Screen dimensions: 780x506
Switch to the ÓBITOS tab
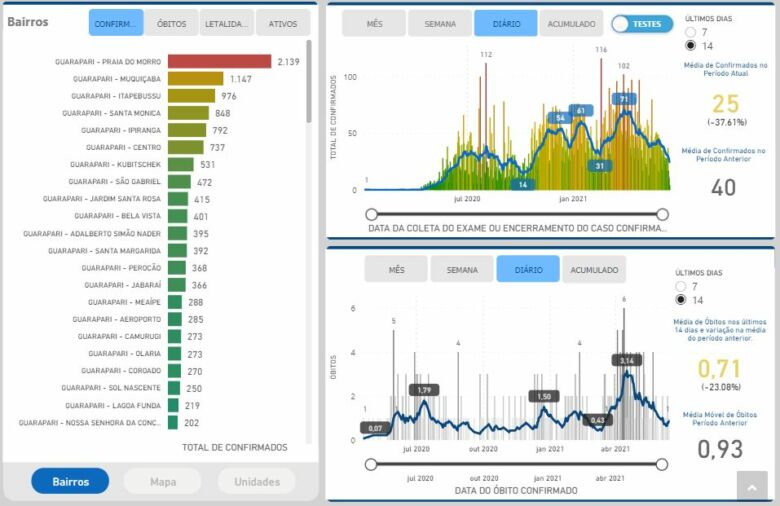coord(172,23)
